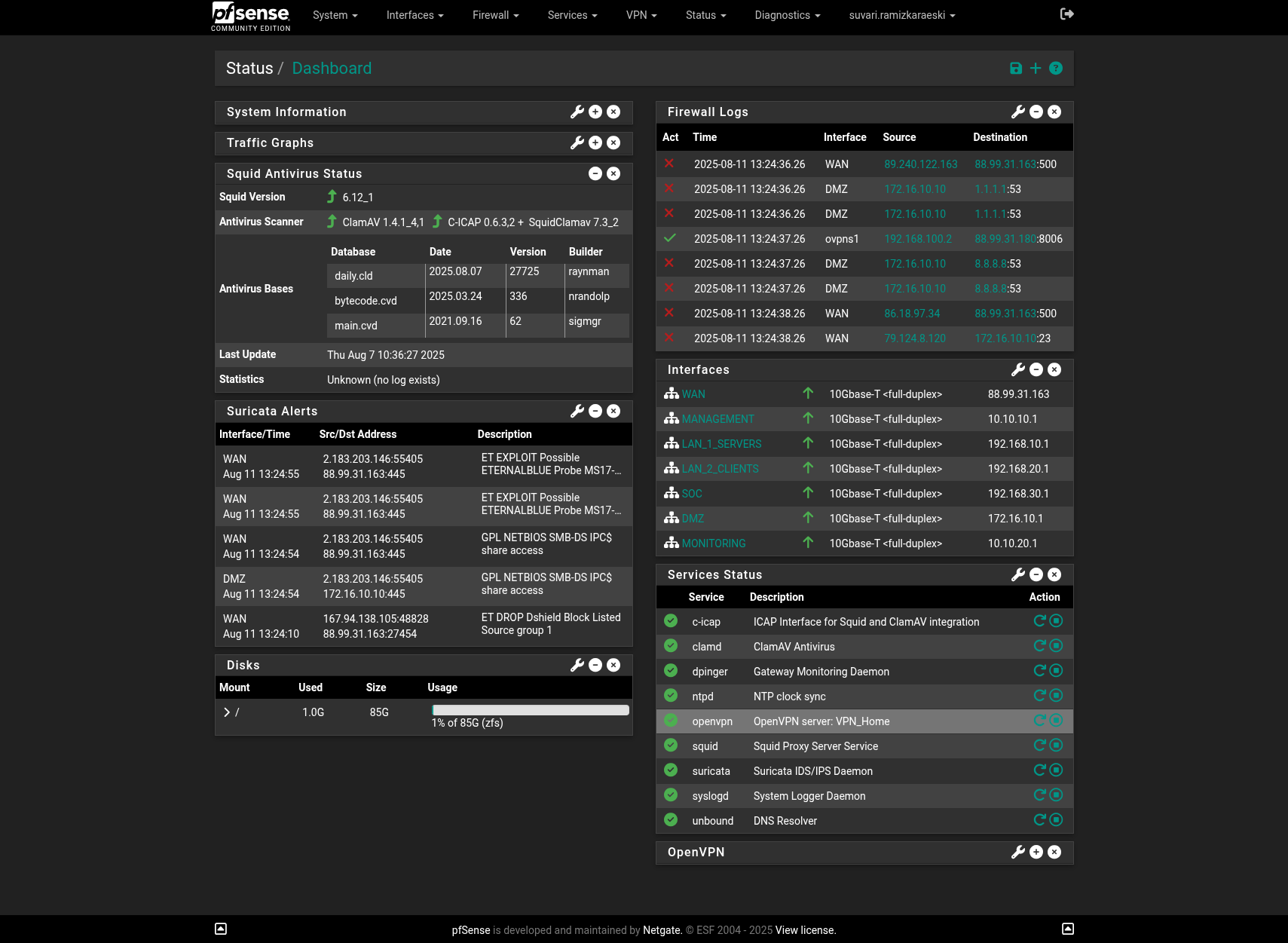
Task: Click the logout icon in top navbar
Action: (x=1066, y=14)
